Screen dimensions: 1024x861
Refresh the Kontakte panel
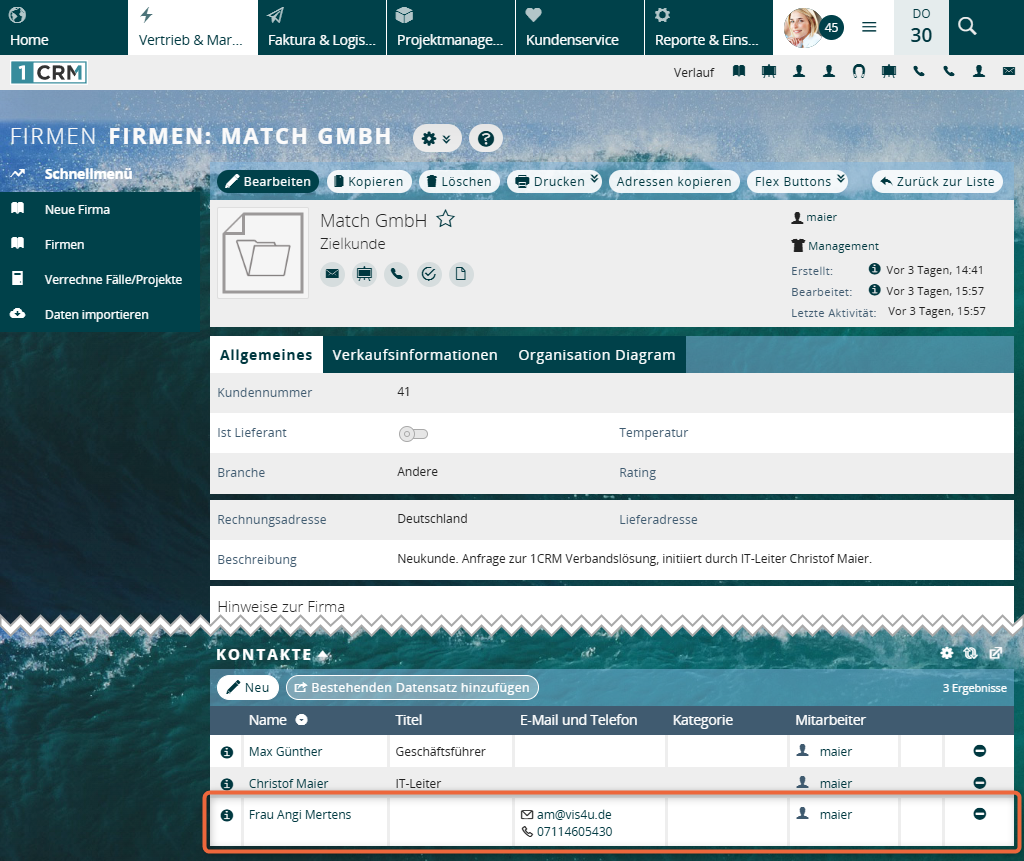click(x=971, y=653)
